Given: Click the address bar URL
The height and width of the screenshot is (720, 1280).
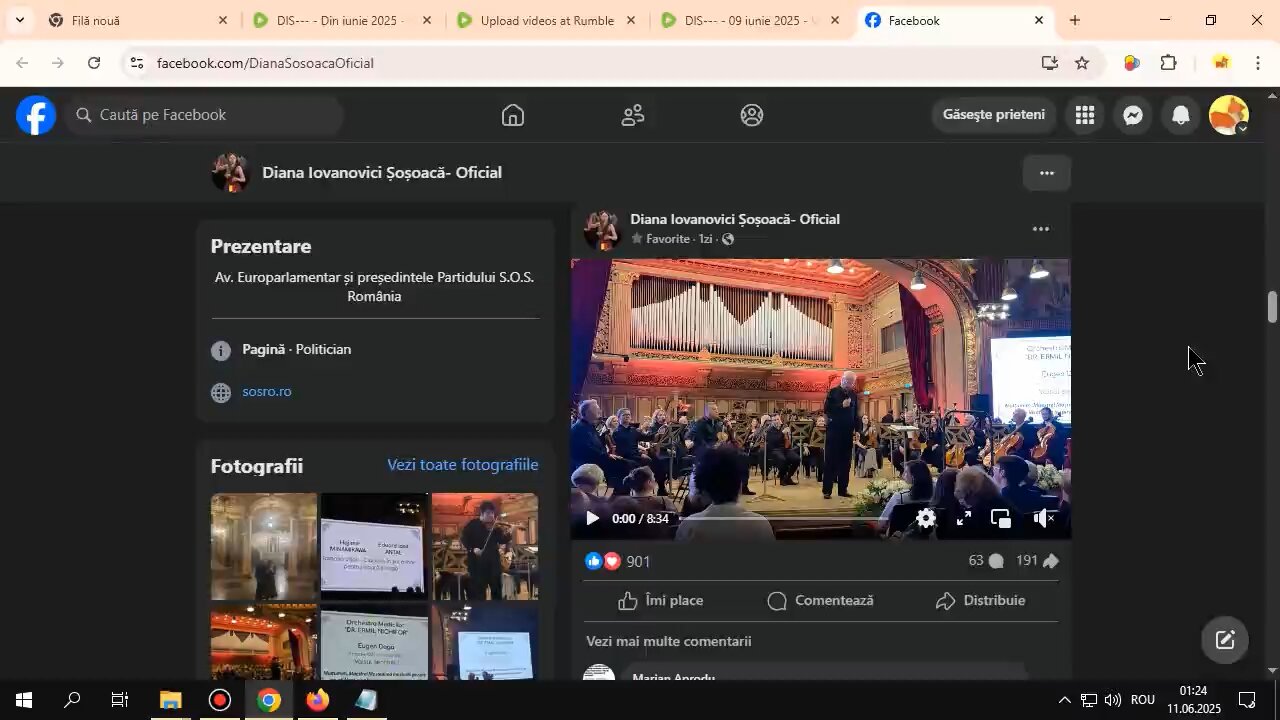Looking at the screenshot, I should tap(265, 63).
